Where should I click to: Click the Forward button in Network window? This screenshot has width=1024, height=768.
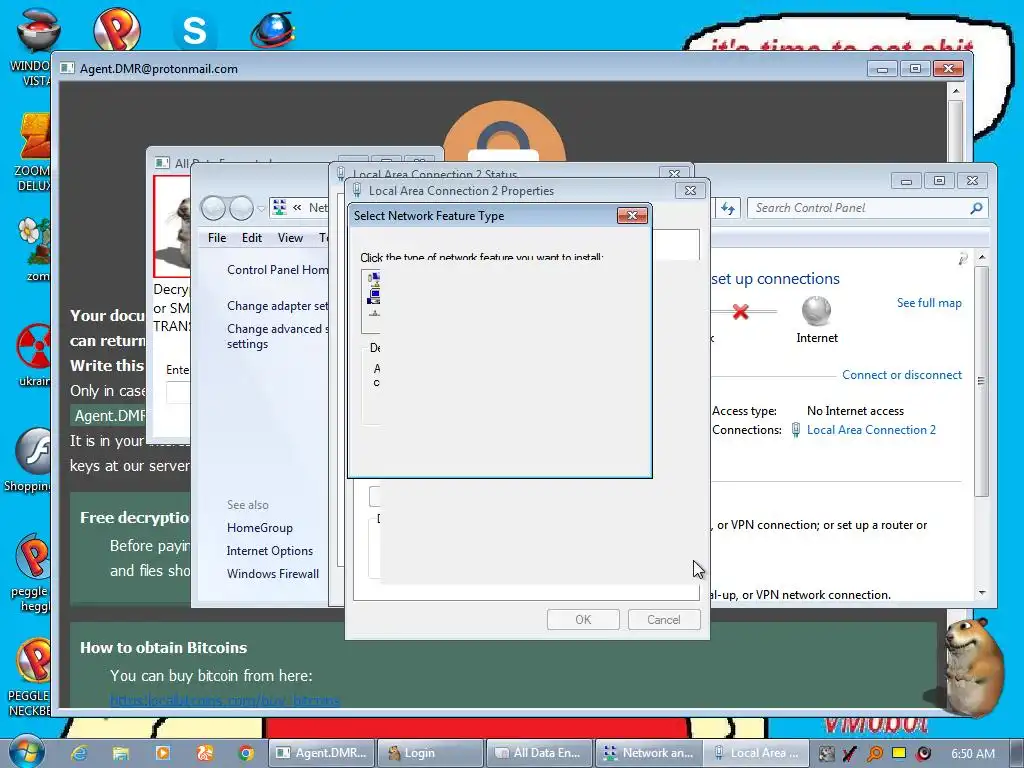[x=241, y=208]
